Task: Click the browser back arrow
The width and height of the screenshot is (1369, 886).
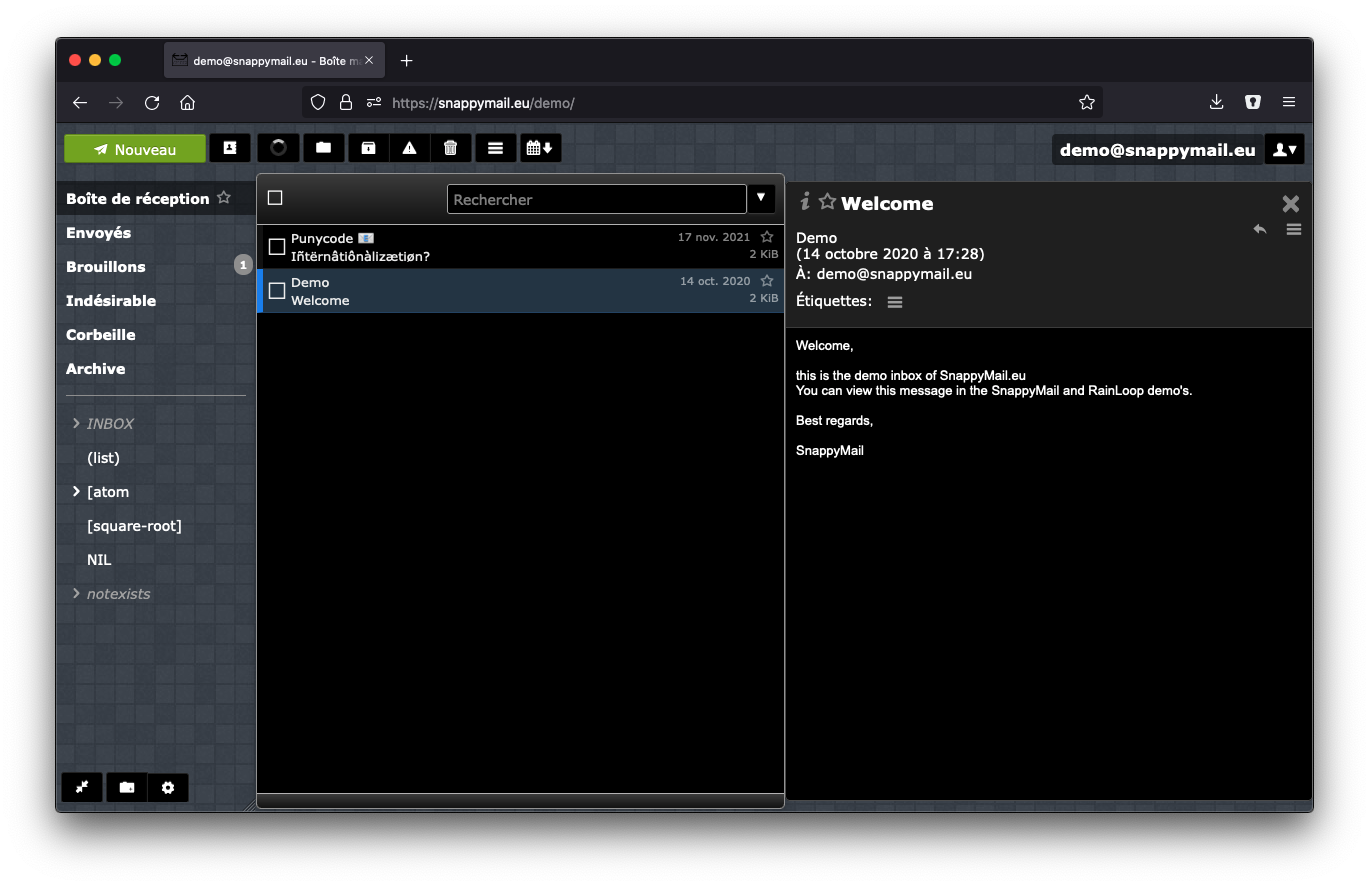Action: click(80, 102)
